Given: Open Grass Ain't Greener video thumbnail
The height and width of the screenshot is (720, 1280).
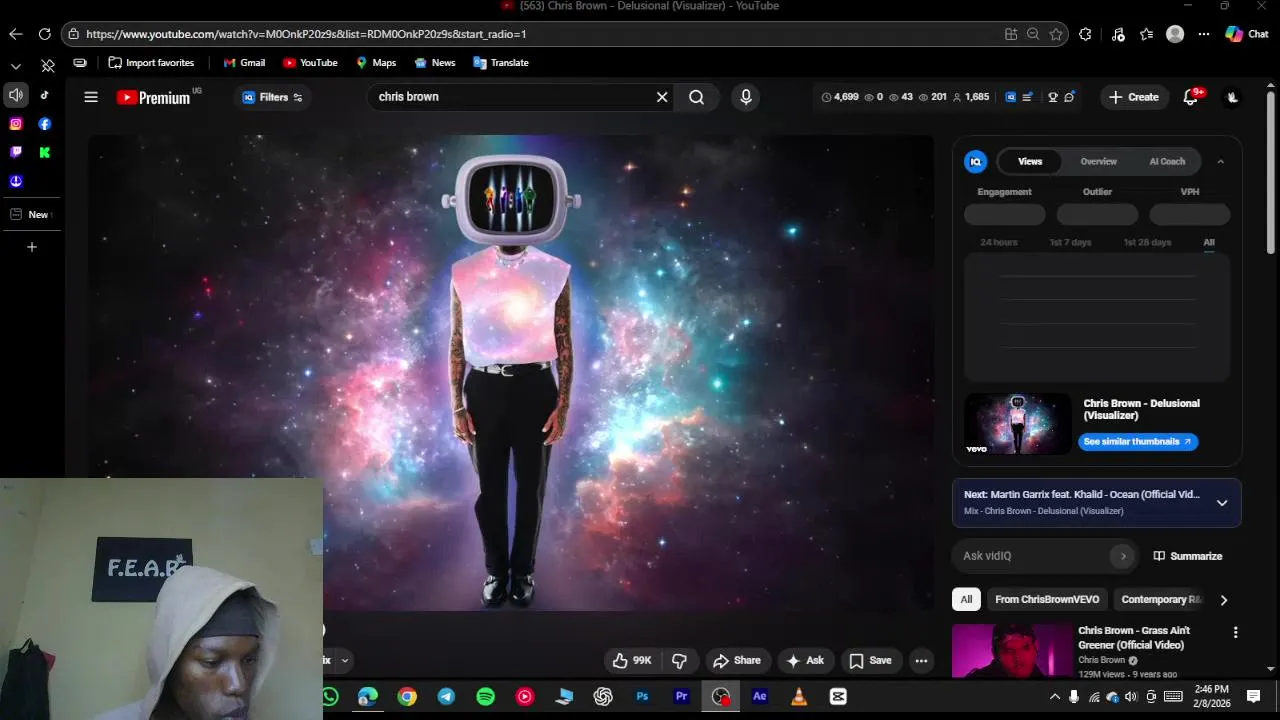Looking at the screenshot, I should point(1012,651).
